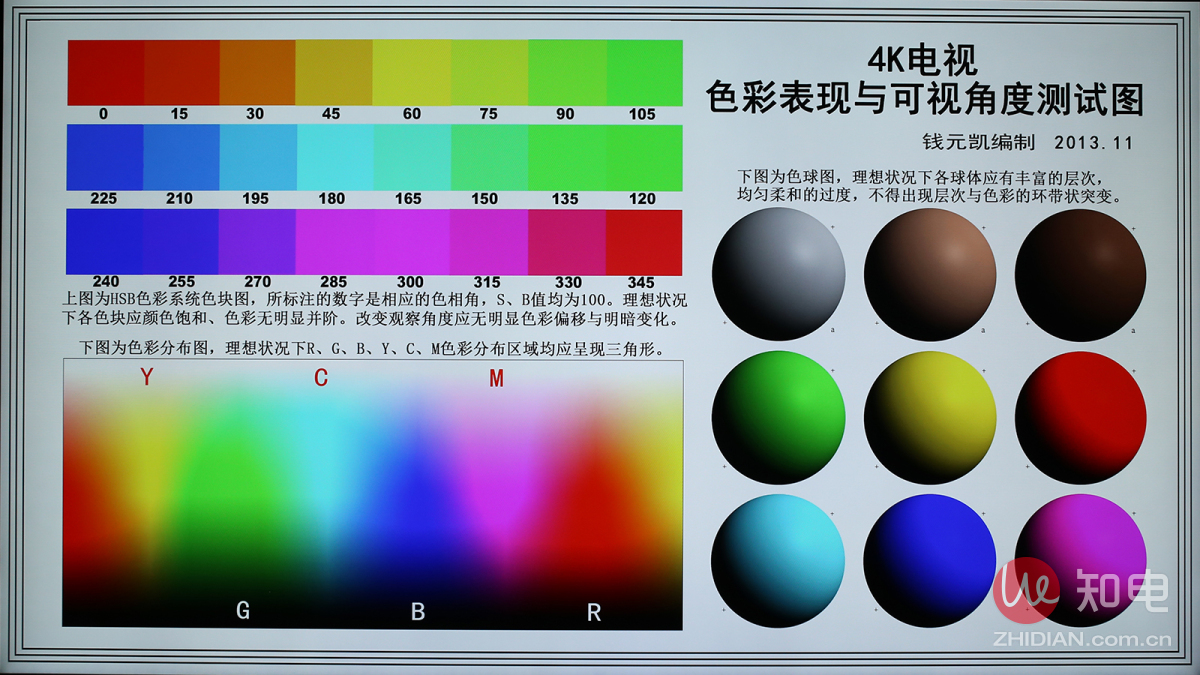1200x675 pixels.
Task: Click the G label below the gradient area
Action: [242, 610]
